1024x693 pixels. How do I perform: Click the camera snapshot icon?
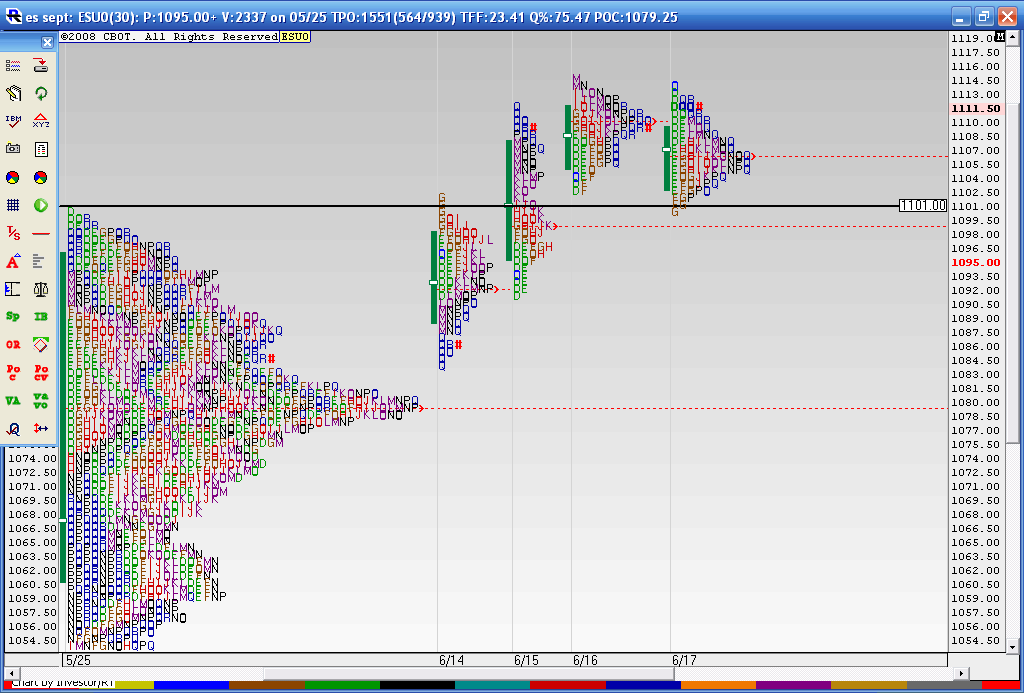12,149
